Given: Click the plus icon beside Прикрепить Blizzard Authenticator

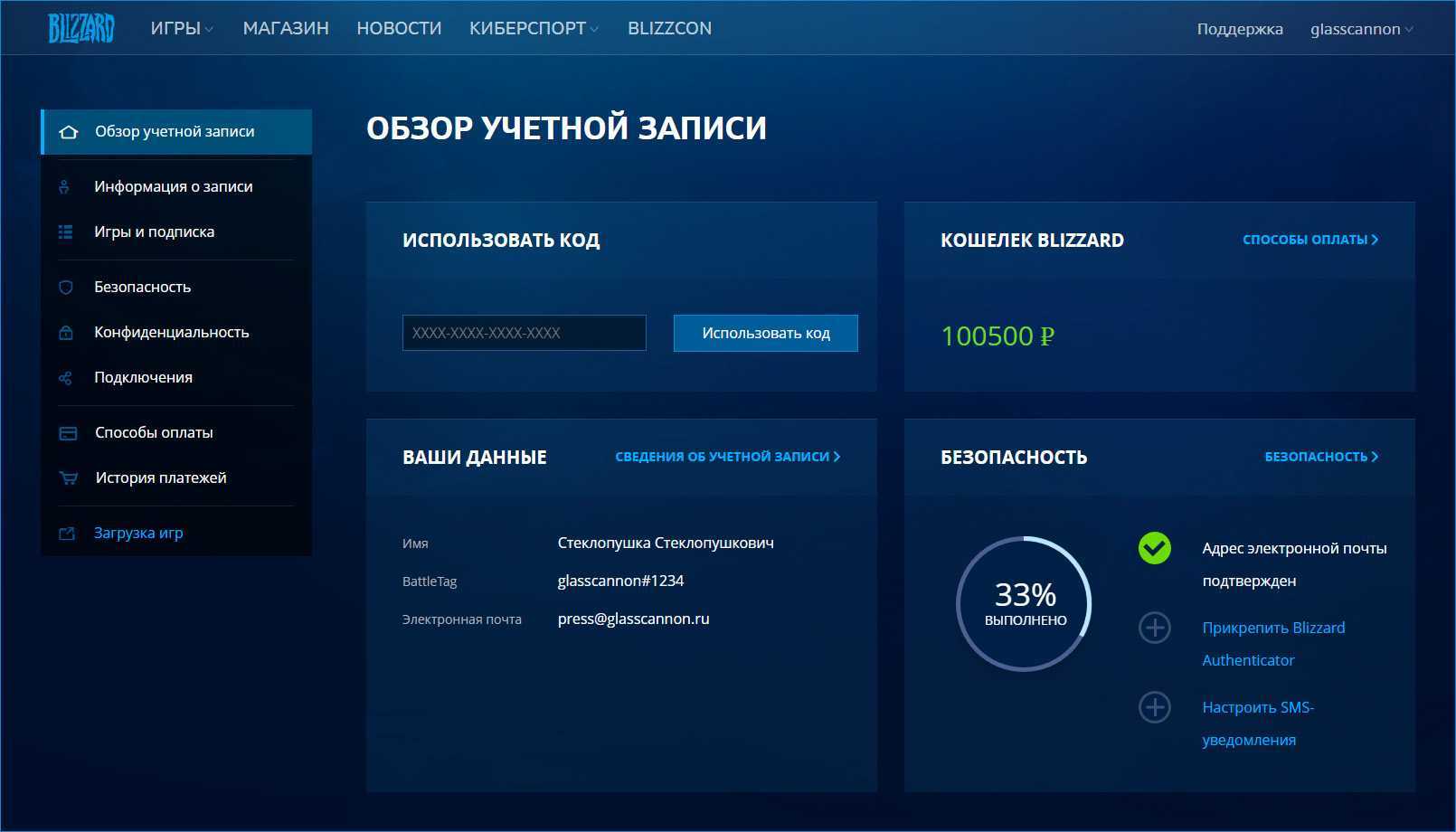Looking at the screenshot, I should [x=1155, y=628].
